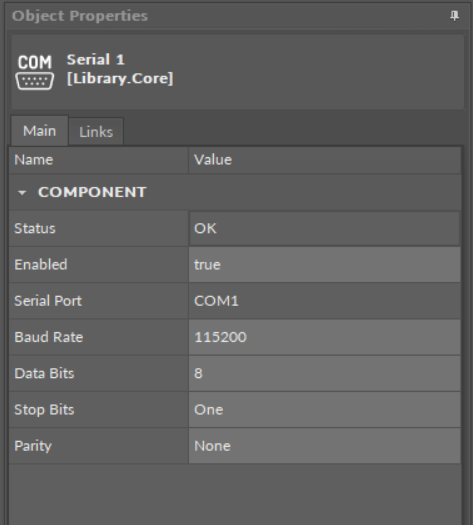Click the COMPONENT section heading
Viewport: 473px width, 525px height.
(x=92, y=192)
